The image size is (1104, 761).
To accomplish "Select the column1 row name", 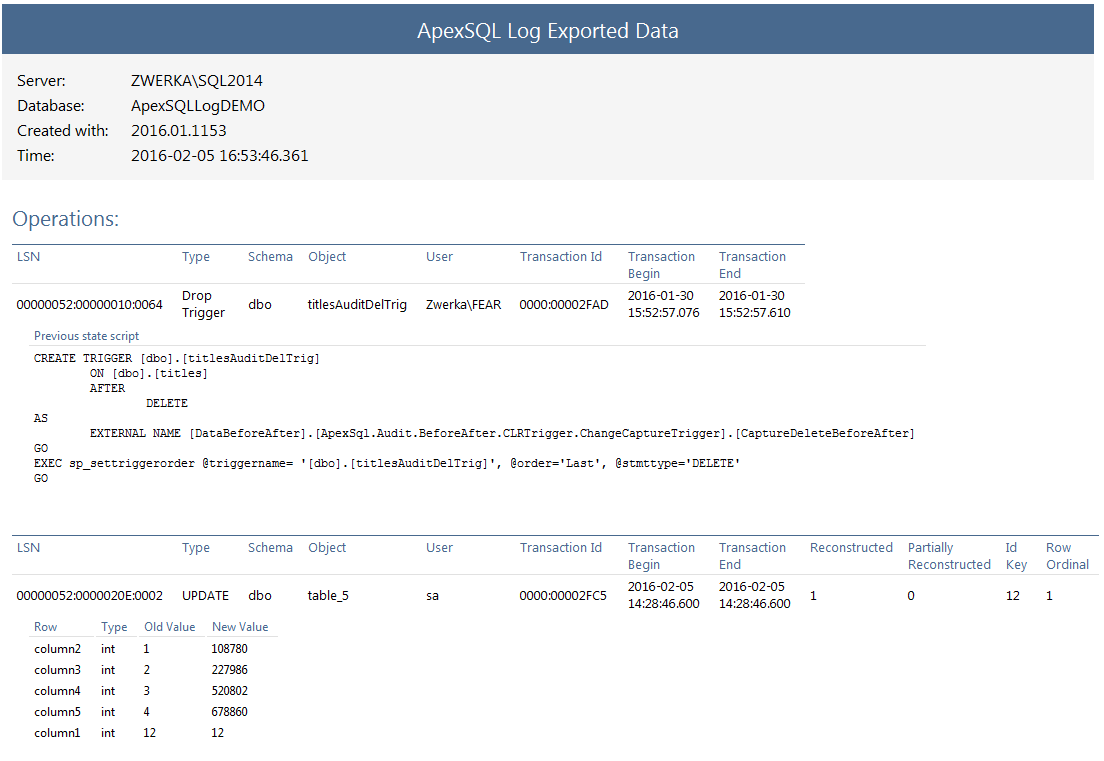I will coord(58,734).
